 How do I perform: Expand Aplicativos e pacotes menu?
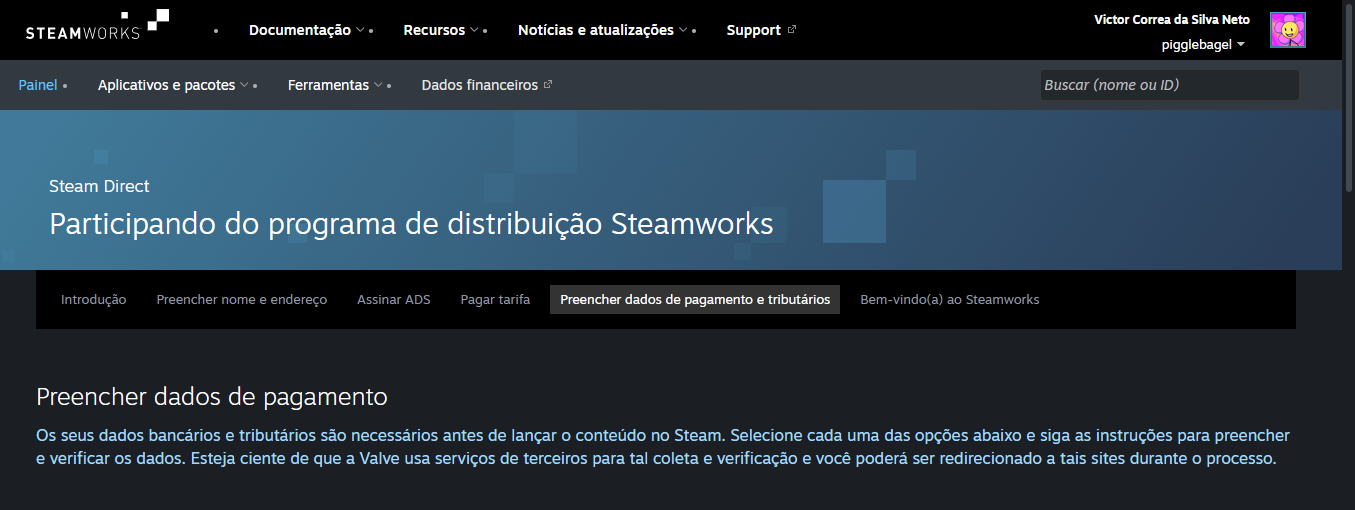click(x=173, y=85)
